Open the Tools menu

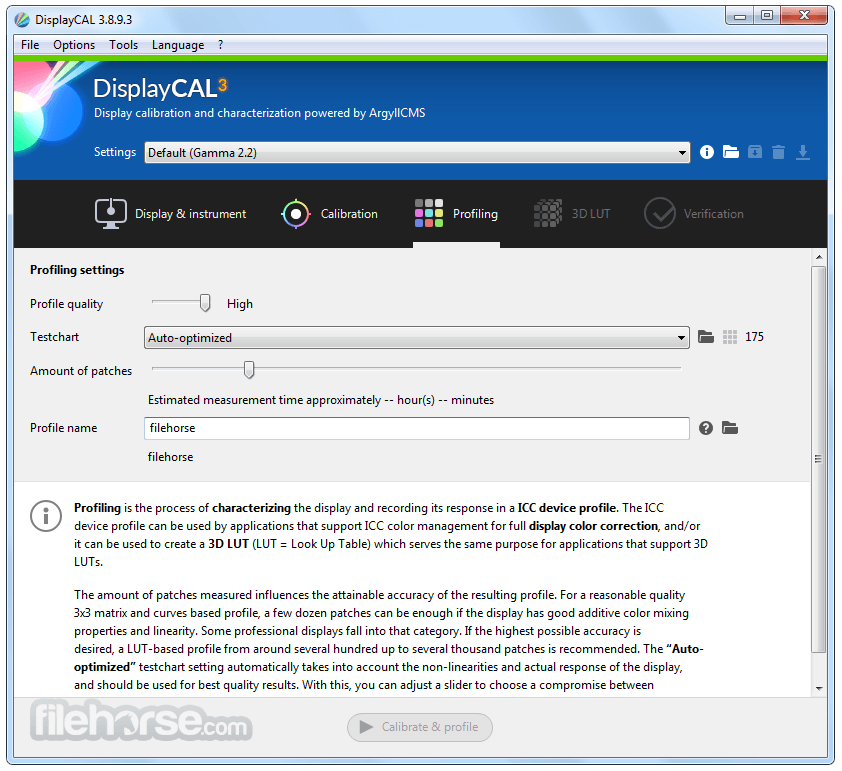tap(124, 45)
